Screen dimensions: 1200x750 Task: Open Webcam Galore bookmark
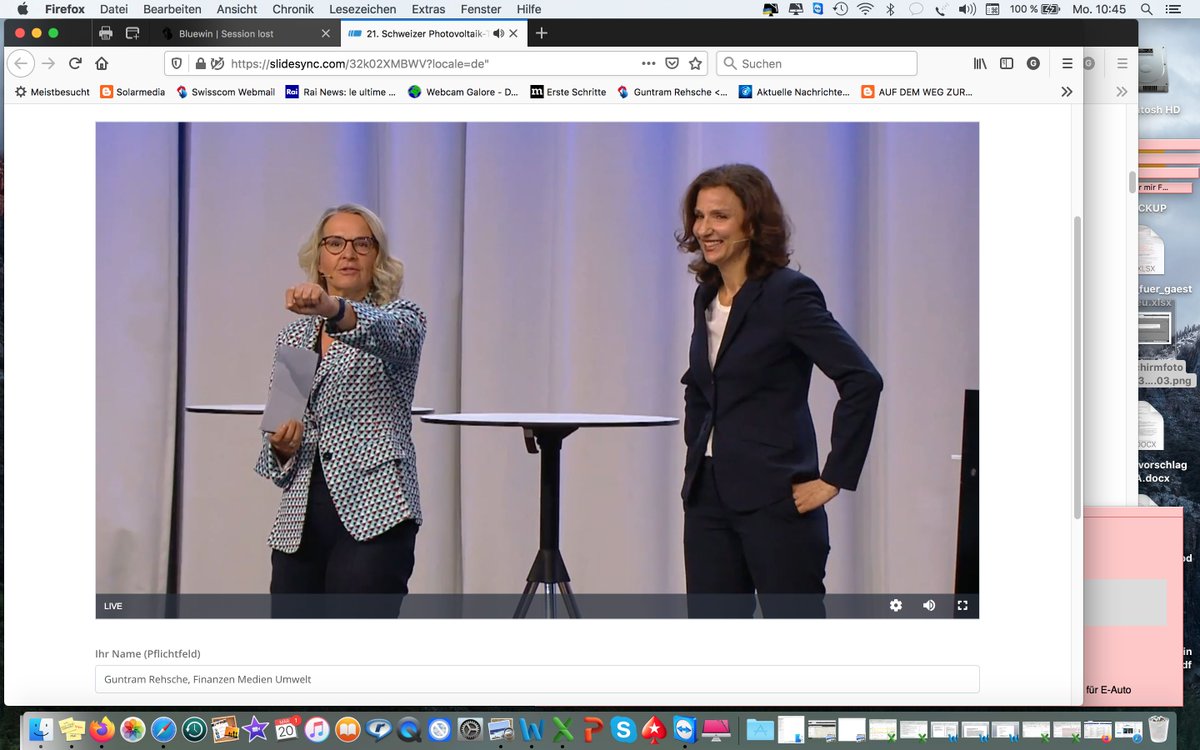463,92
